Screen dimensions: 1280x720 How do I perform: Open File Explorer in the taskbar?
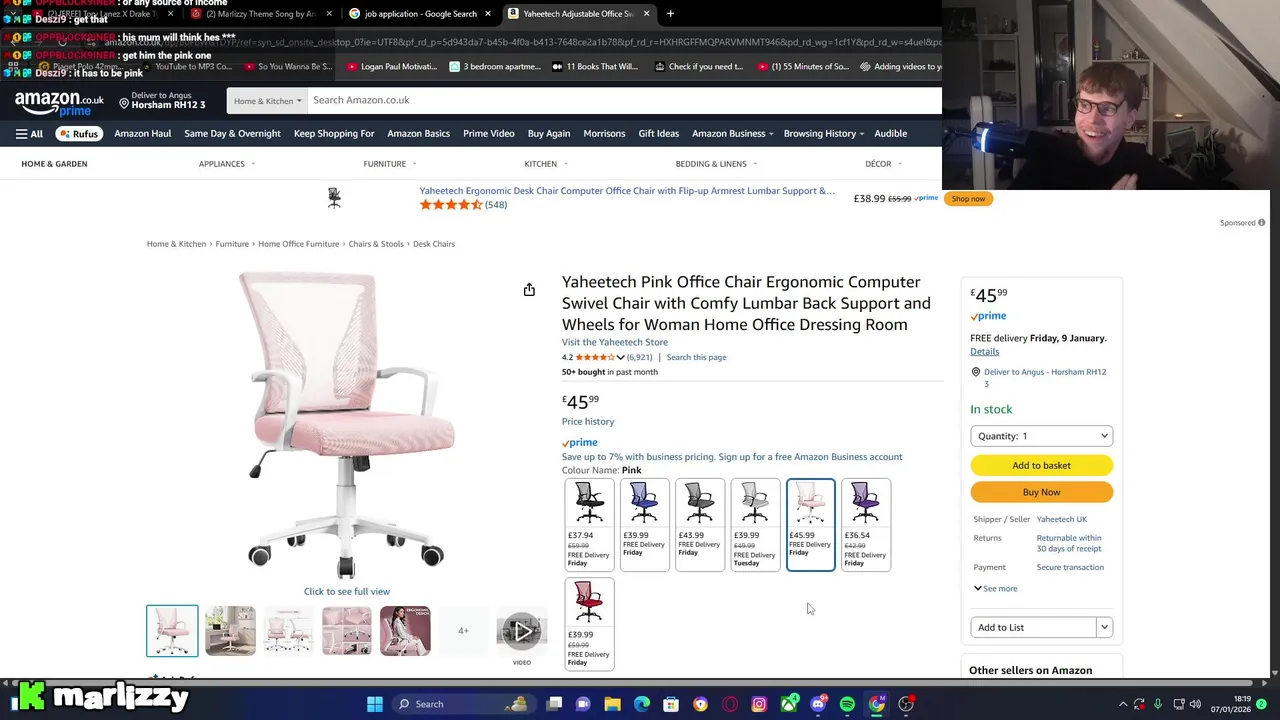pyautogui.click(x=612, y=704)
